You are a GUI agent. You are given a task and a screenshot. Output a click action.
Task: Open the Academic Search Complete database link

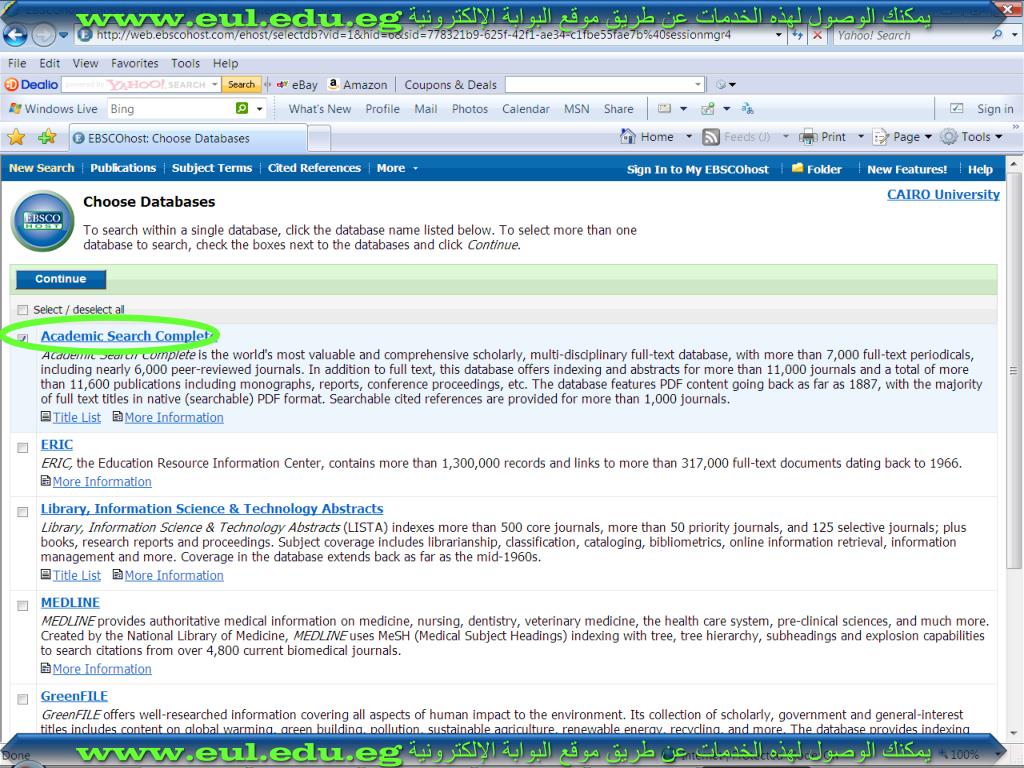pos(128,336)
